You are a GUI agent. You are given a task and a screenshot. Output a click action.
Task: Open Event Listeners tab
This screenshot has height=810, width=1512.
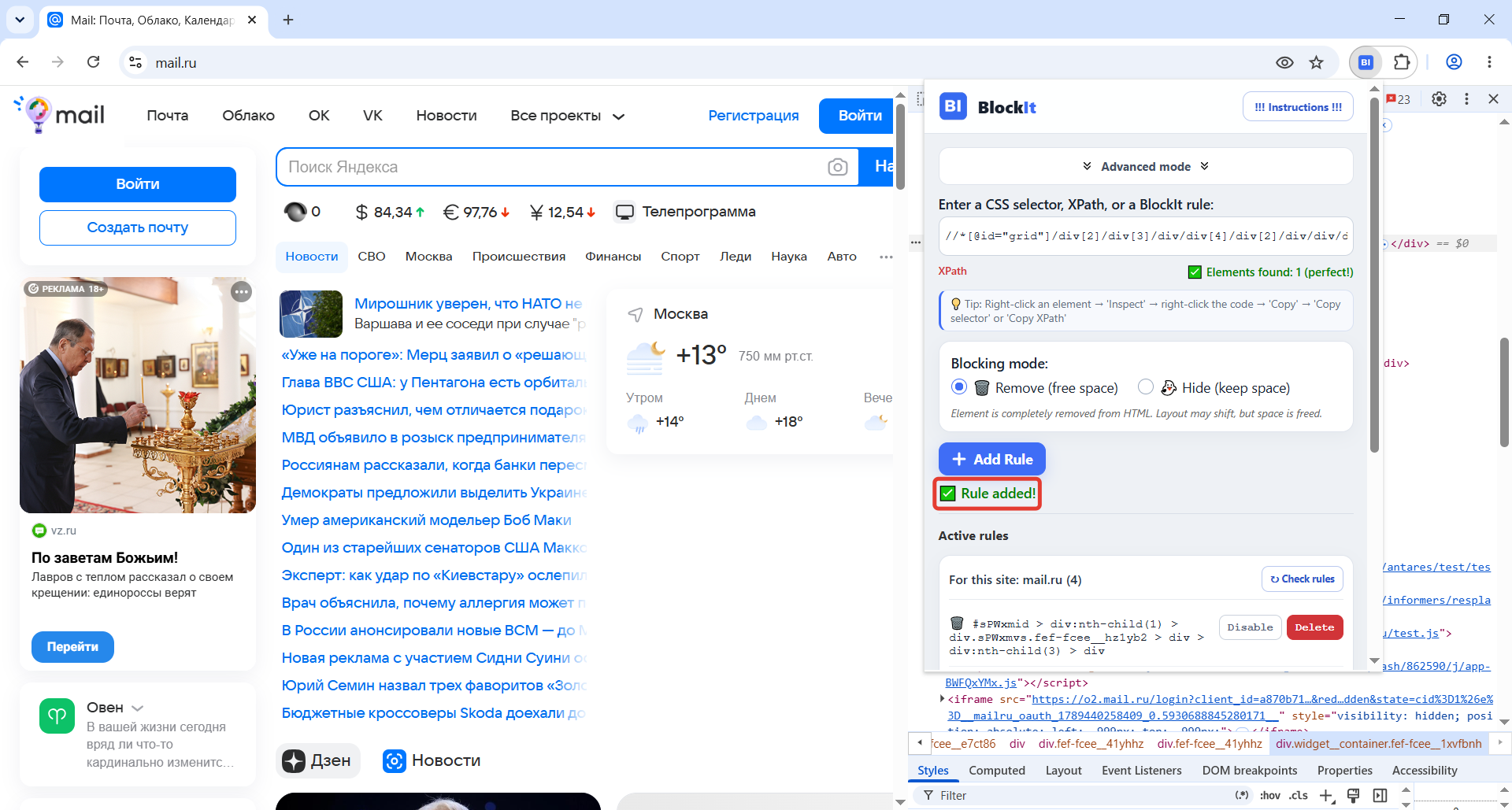point(1141,771)
